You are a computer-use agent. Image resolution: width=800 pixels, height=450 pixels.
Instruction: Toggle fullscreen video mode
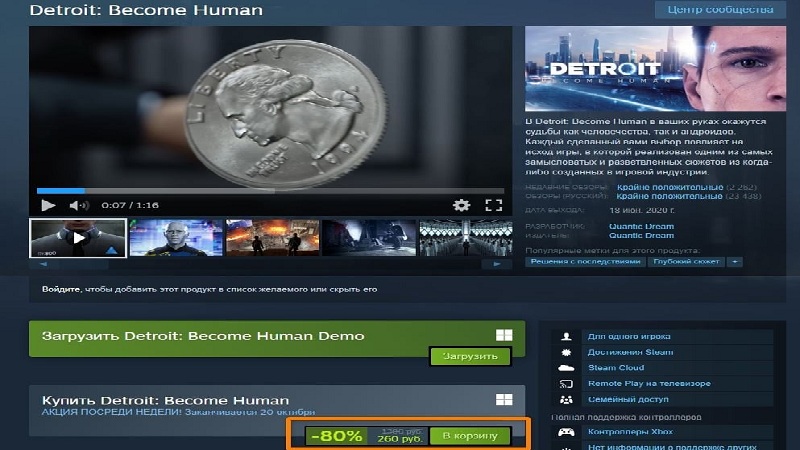click(493, 205)
